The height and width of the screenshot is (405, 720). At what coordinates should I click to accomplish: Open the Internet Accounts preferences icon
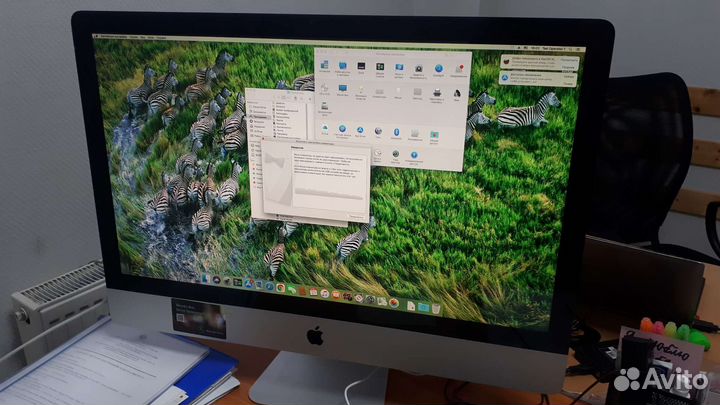click(343, 129)
